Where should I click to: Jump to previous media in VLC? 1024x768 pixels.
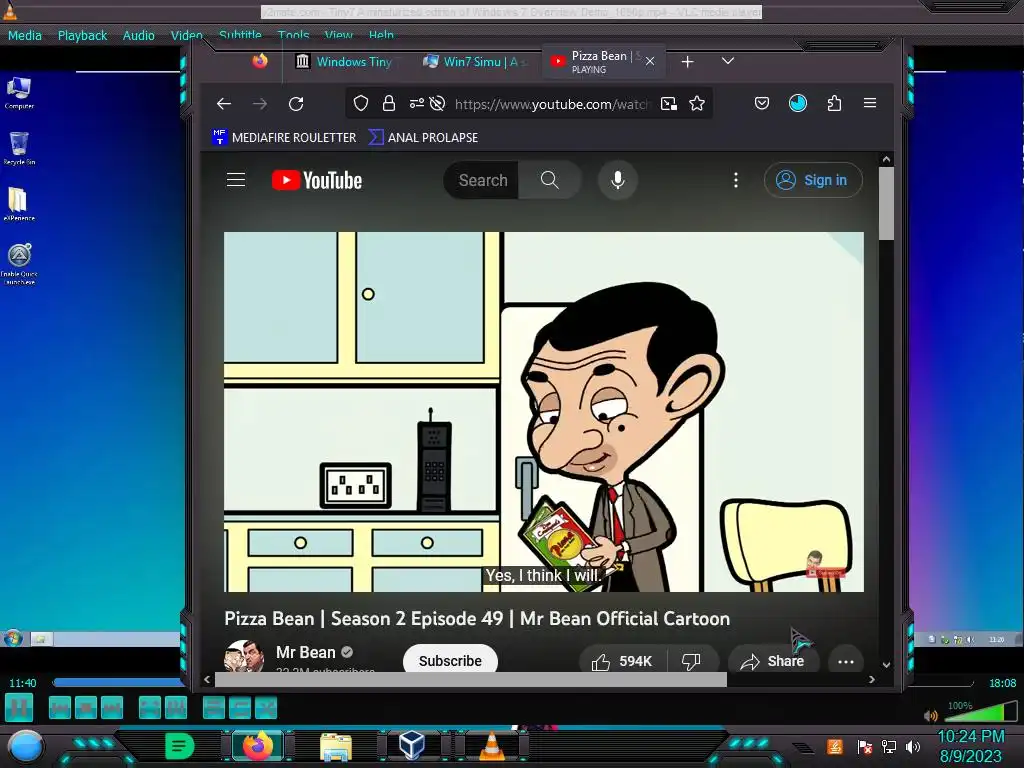pyautogui.click(x=59, y=708)
